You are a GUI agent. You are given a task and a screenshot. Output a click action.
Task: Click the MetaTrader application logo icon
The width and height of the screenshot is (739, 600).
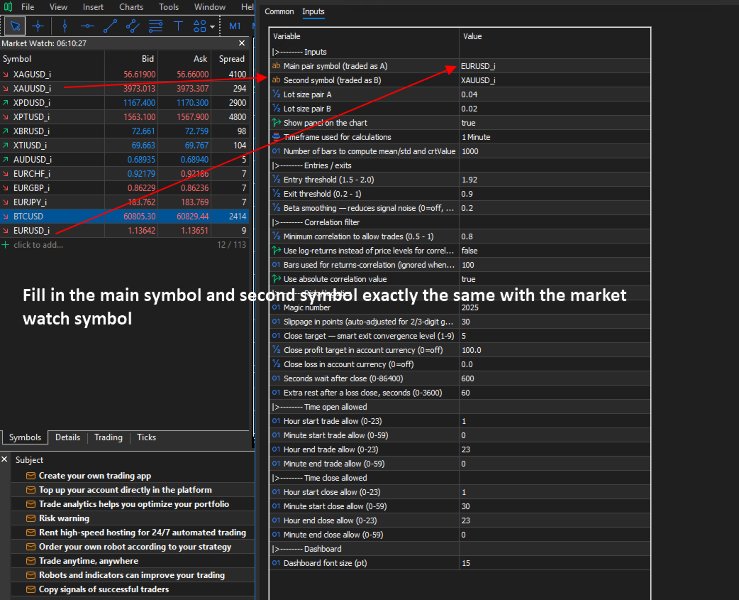(8, 7)
